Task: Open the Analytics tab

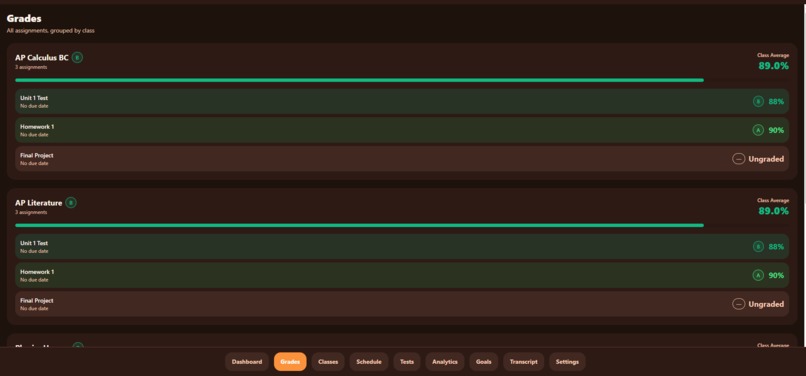Action: pos(445,362)
